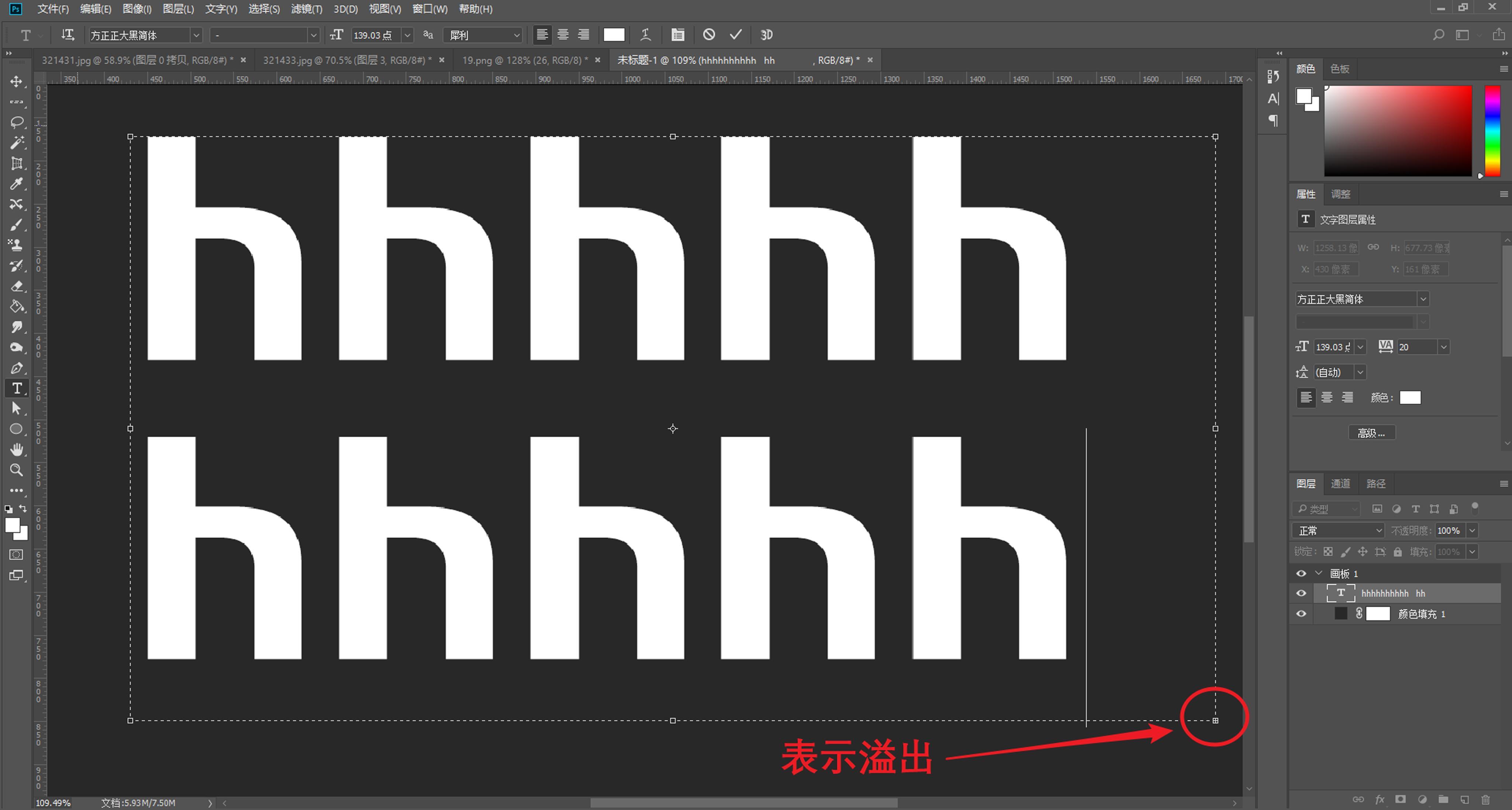Select the Lasso tool

(17, 122)
